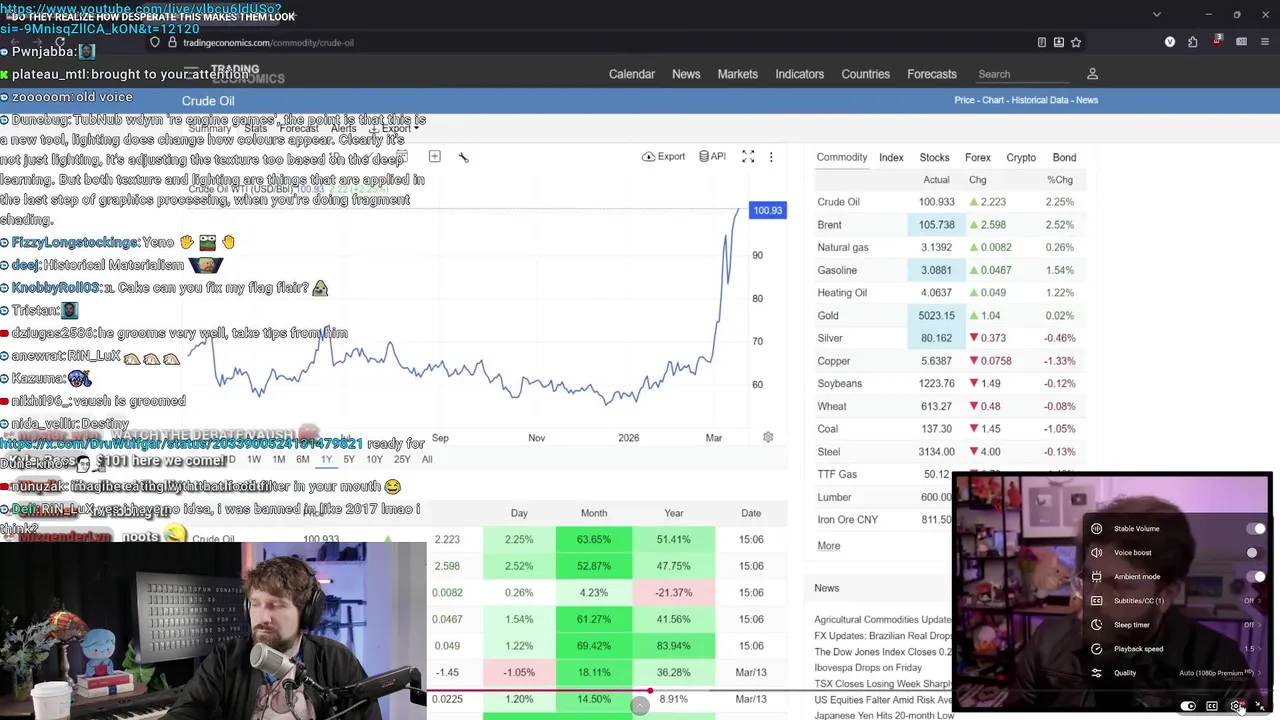The height and width of the screenshot is (720, 1280).
Task: Open the Quality submenu
Action: [1175, 673]
